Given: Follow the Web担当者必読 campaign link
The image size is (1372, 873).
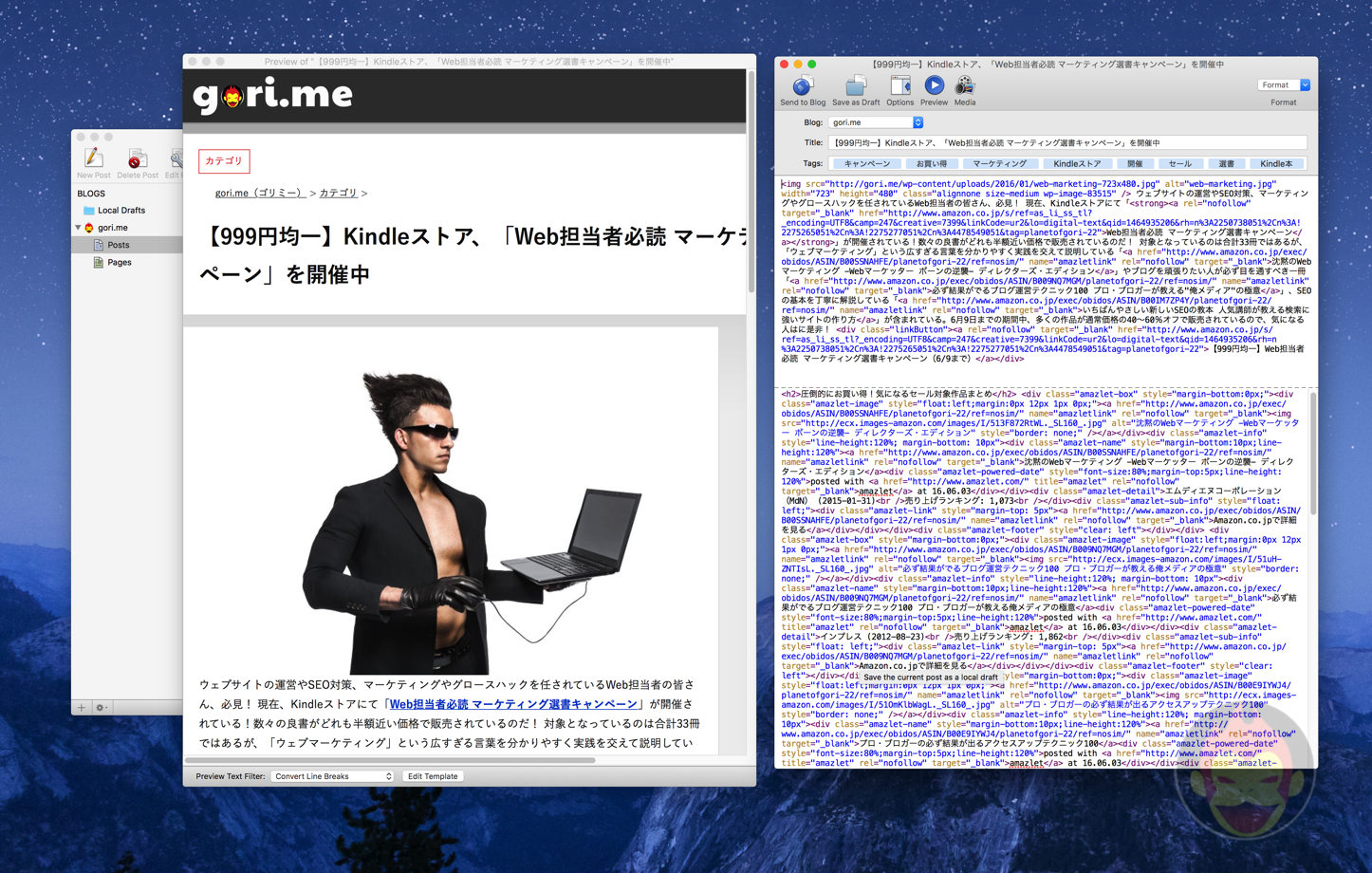Looking at the screenshot, I should 512,704.
